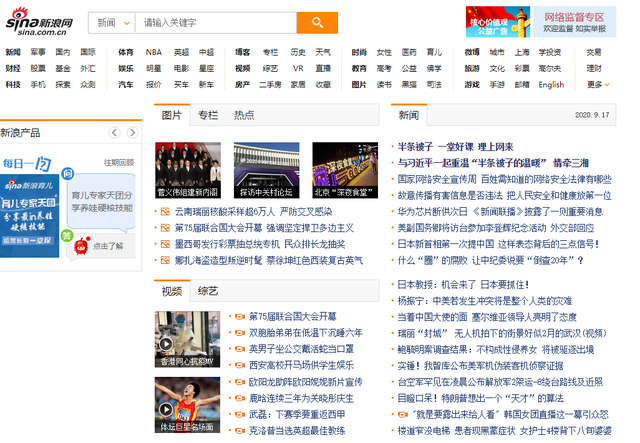This screenshot has width=640, height=443.
Task: Switch to the 图片 tab
Action: point(171,115)
